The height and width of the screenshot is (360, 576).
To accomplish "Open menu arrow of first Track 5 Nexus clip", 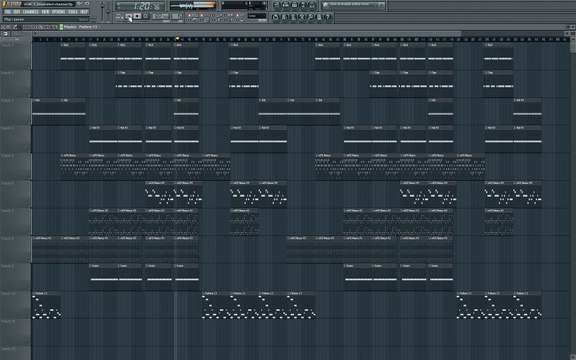I will coord(62,155).
